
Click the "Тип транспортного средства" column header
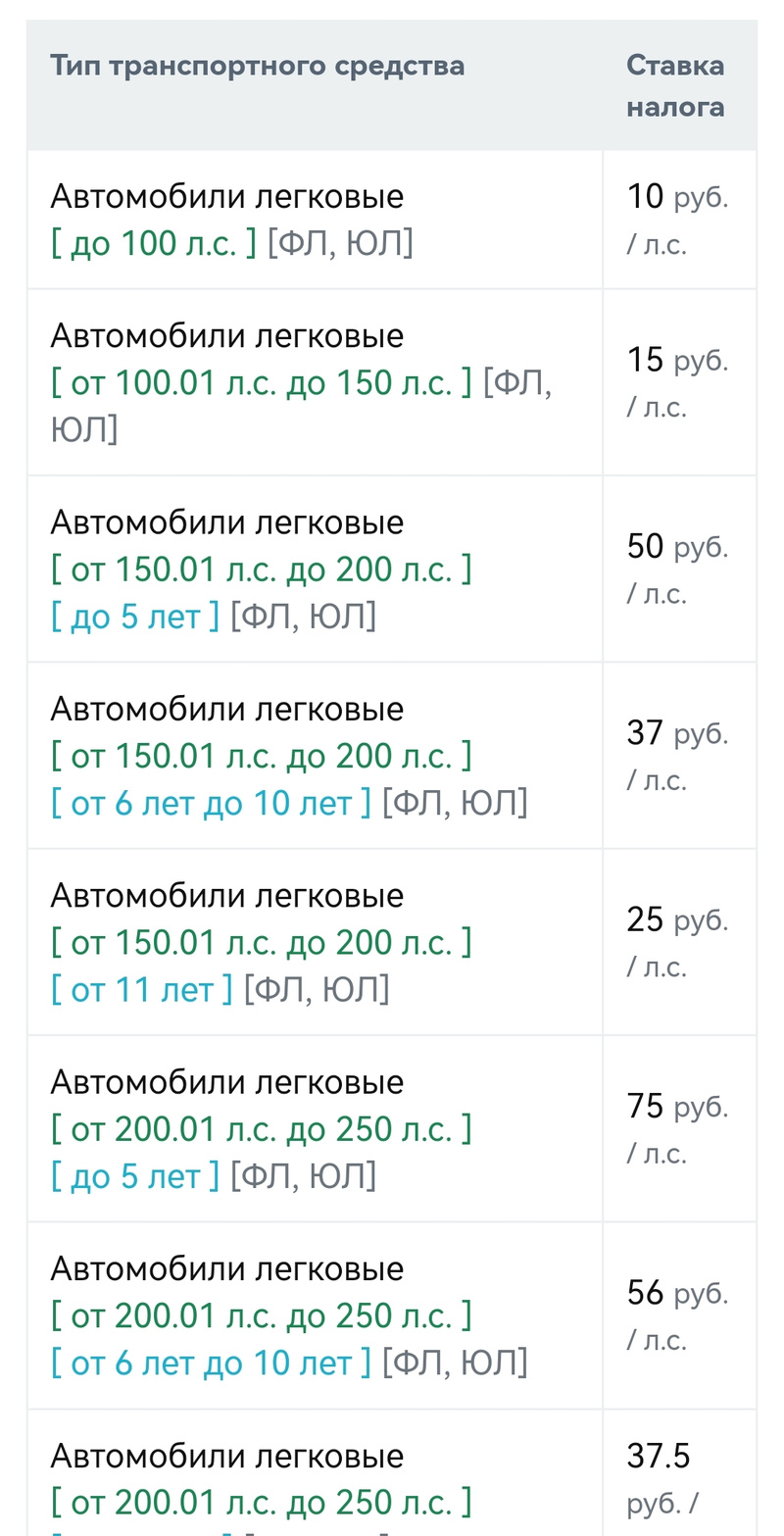257,67
